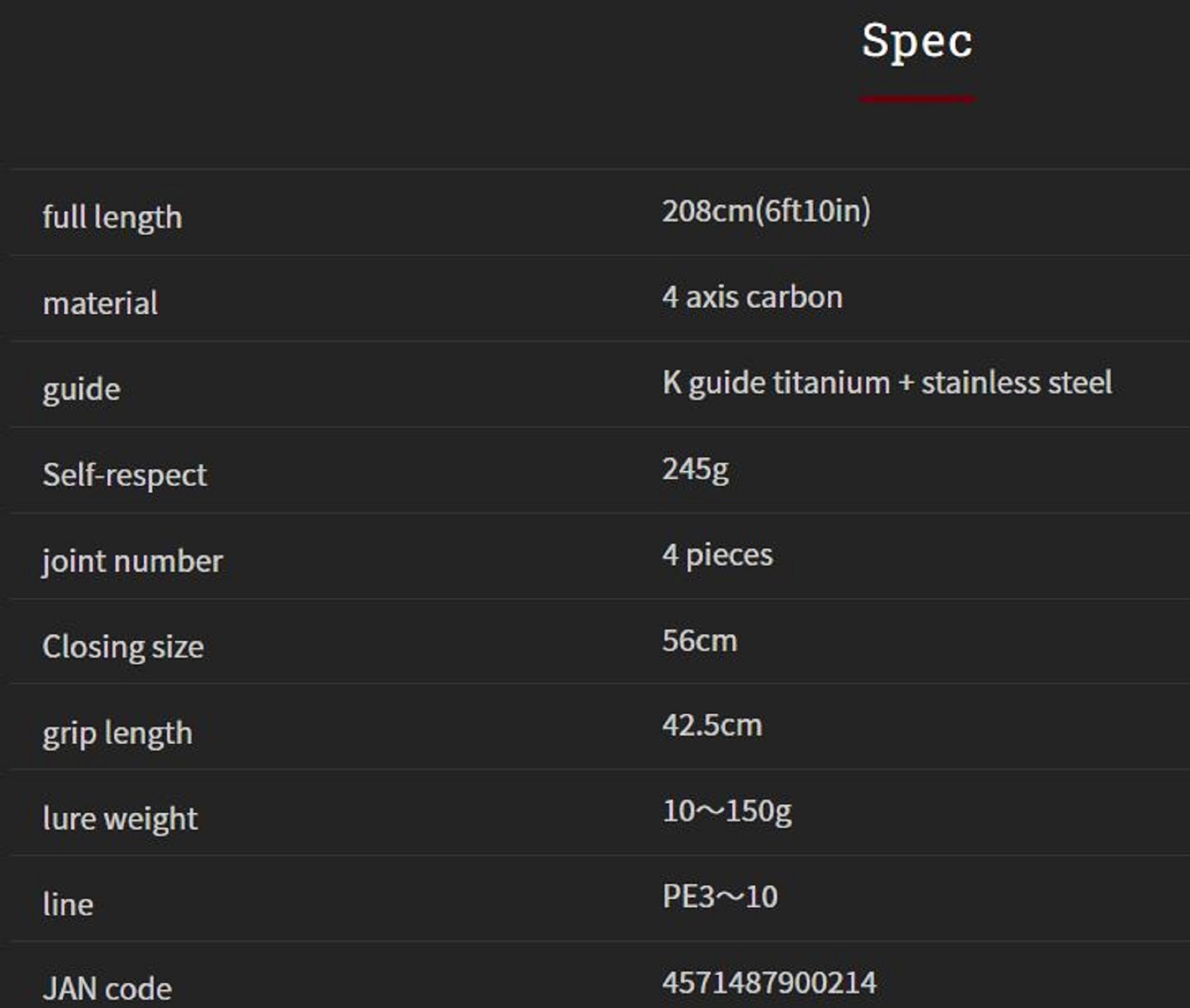
Task: Click the "joint number" row label
Action: pyautogui.click(x=132, y=561)
